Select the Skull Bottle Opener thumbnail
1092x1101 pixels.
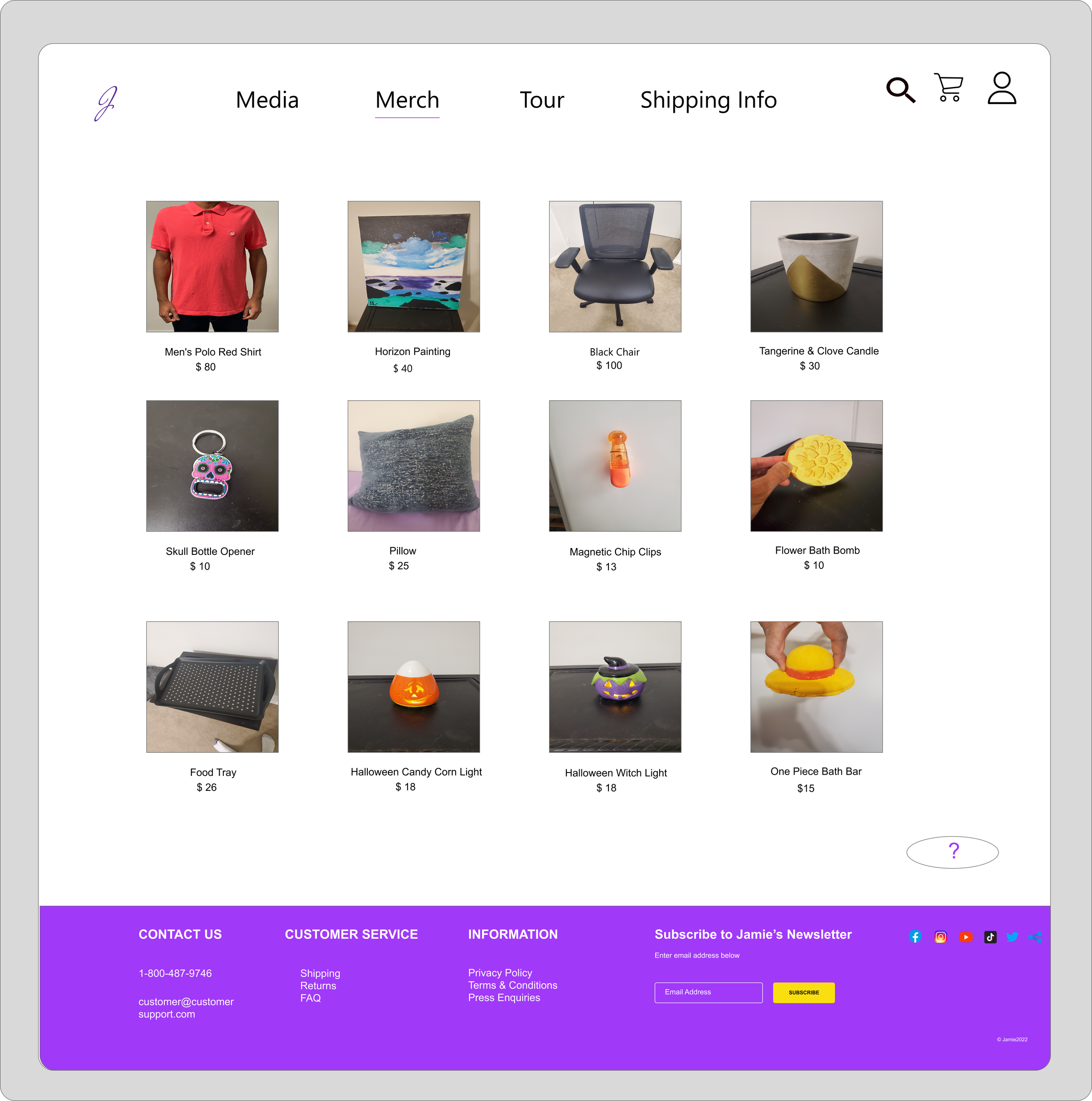pos(212,466)
